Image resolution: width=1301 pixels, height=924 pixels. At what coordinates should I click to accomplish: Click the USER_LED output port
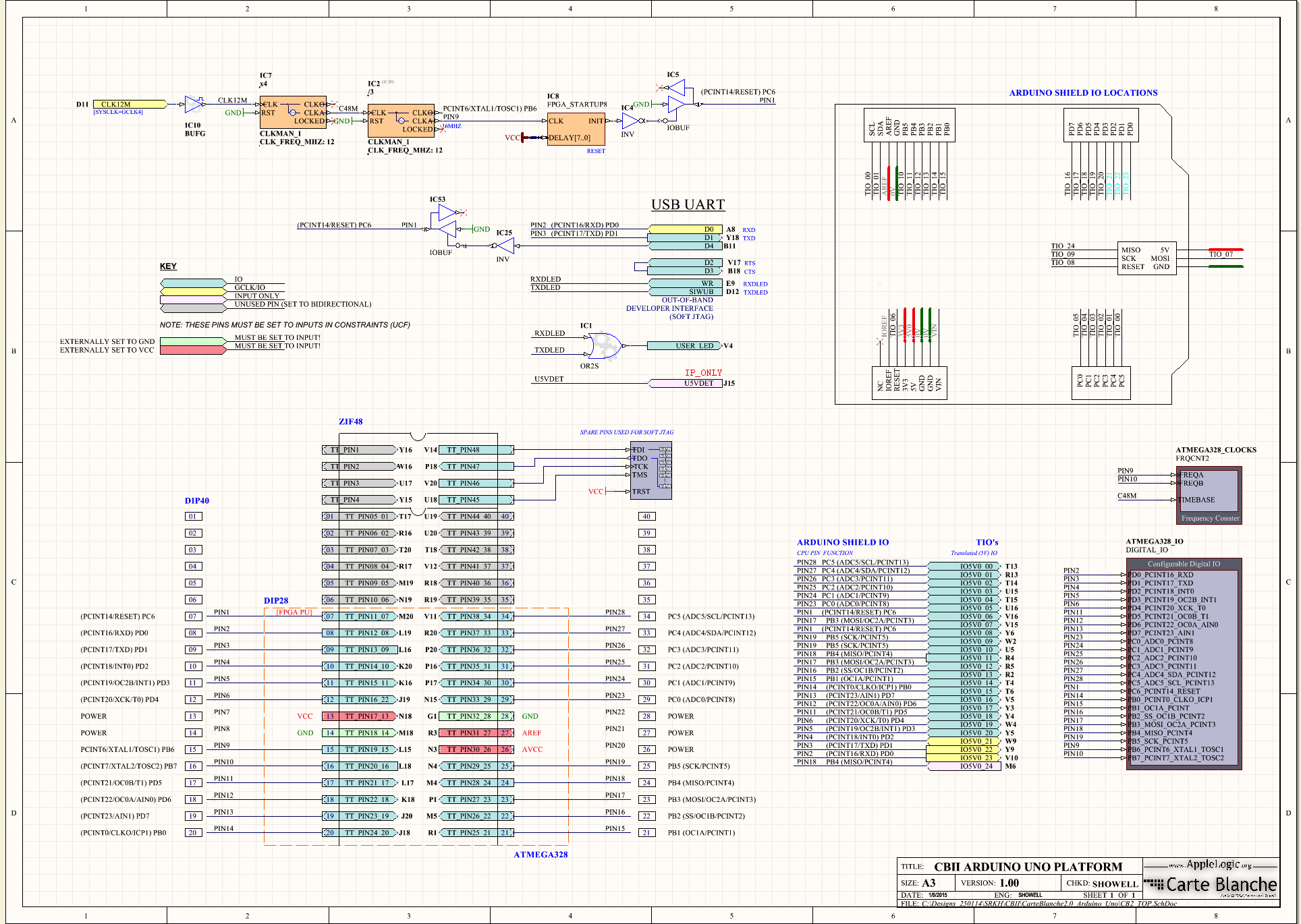(x=684, y=346)
